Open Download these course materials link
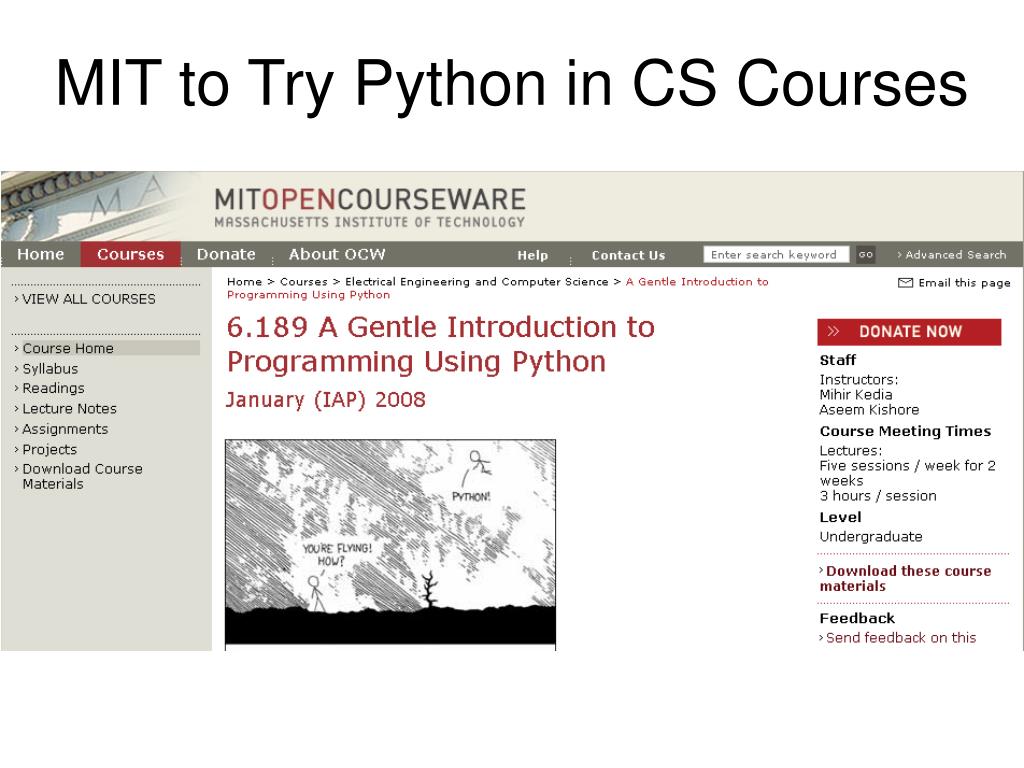Screen dimensions: 1024x768 905,579
